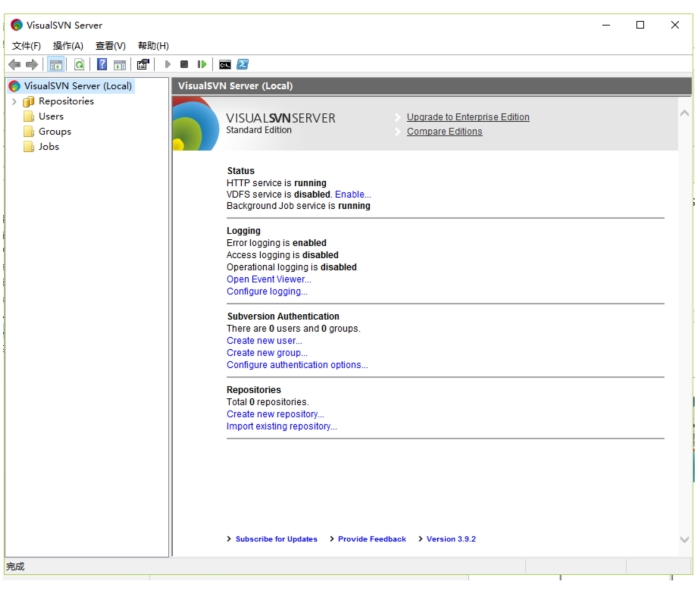This screenshot has height=593, width=698.
Task: Click the Create new group... link
Action: pyautogui.click(x=267, y=353)
